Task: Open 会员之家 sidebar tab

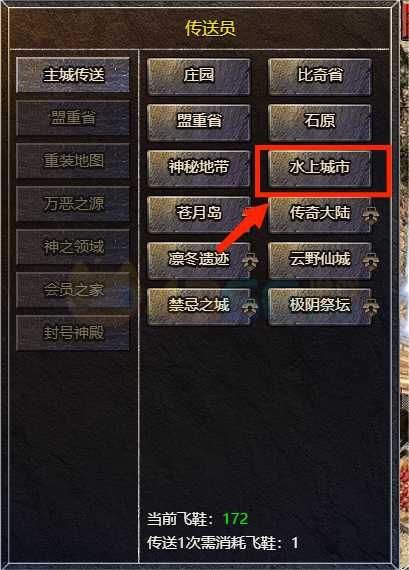Action: (73, 290)
